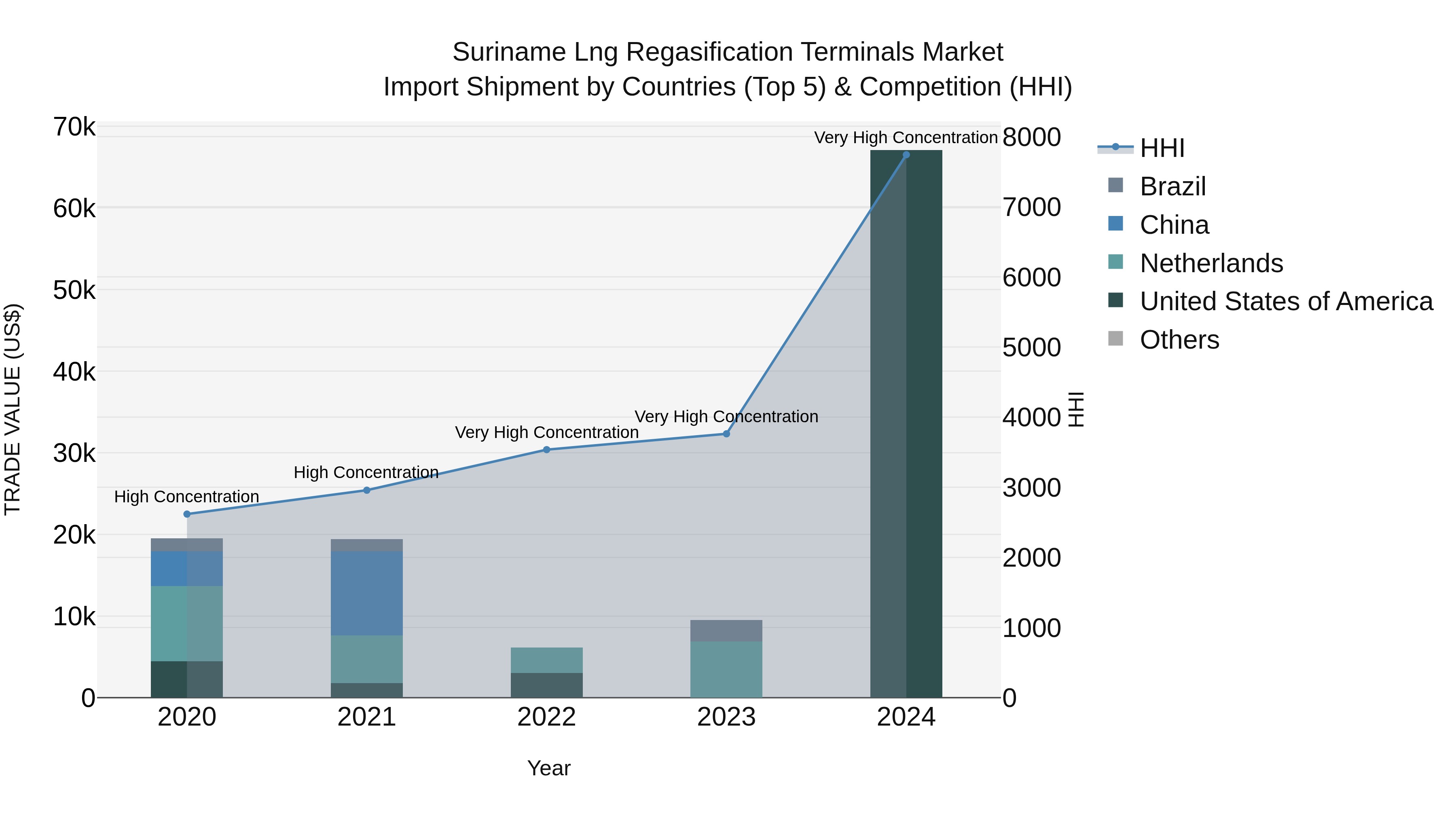Click the 2020 x-axis label
The image size is (1456, 819).
tap(187, 717)
